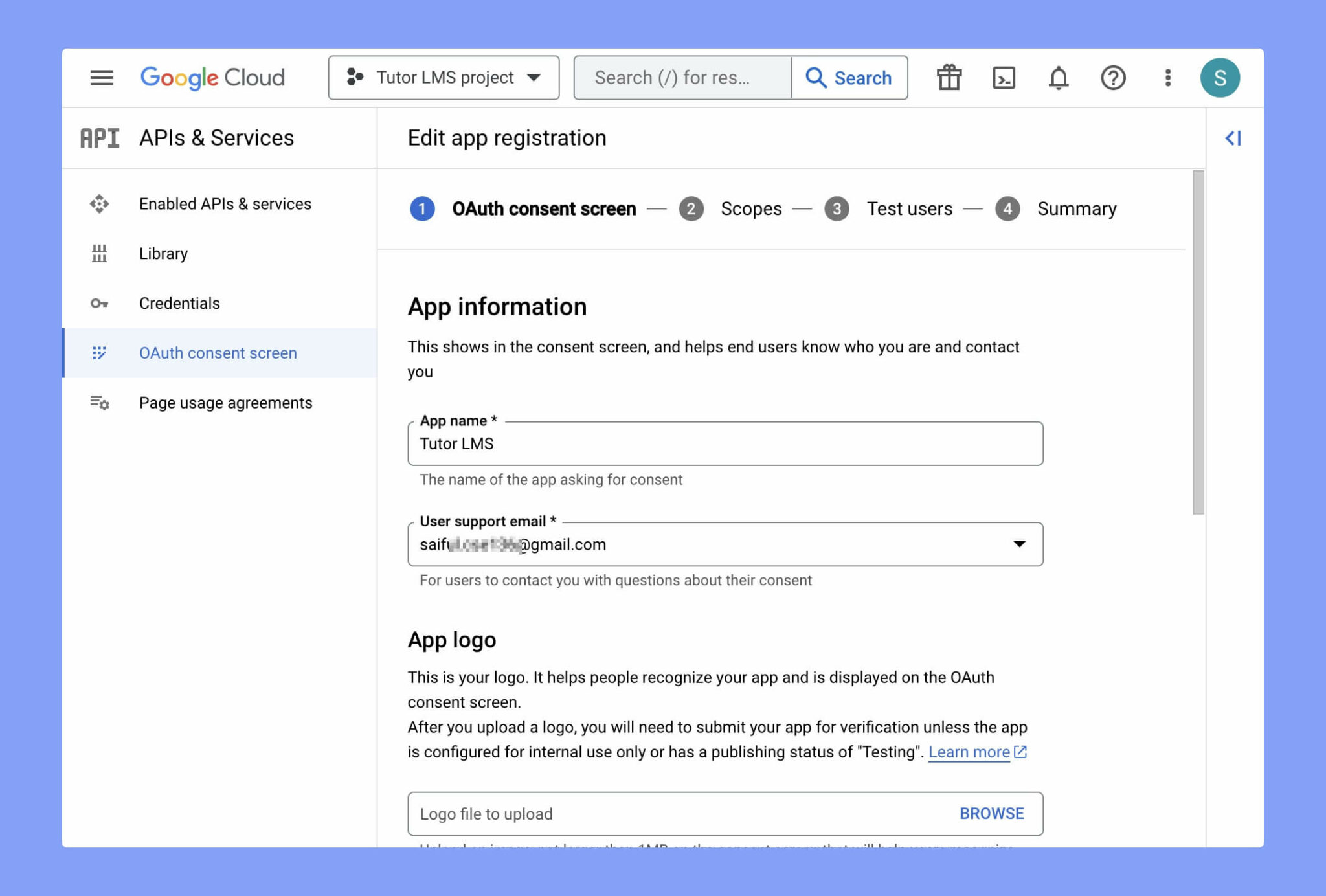Select Enabled APIs & services in sidebar
This screenshot has width=1326, height=896.
224,203
